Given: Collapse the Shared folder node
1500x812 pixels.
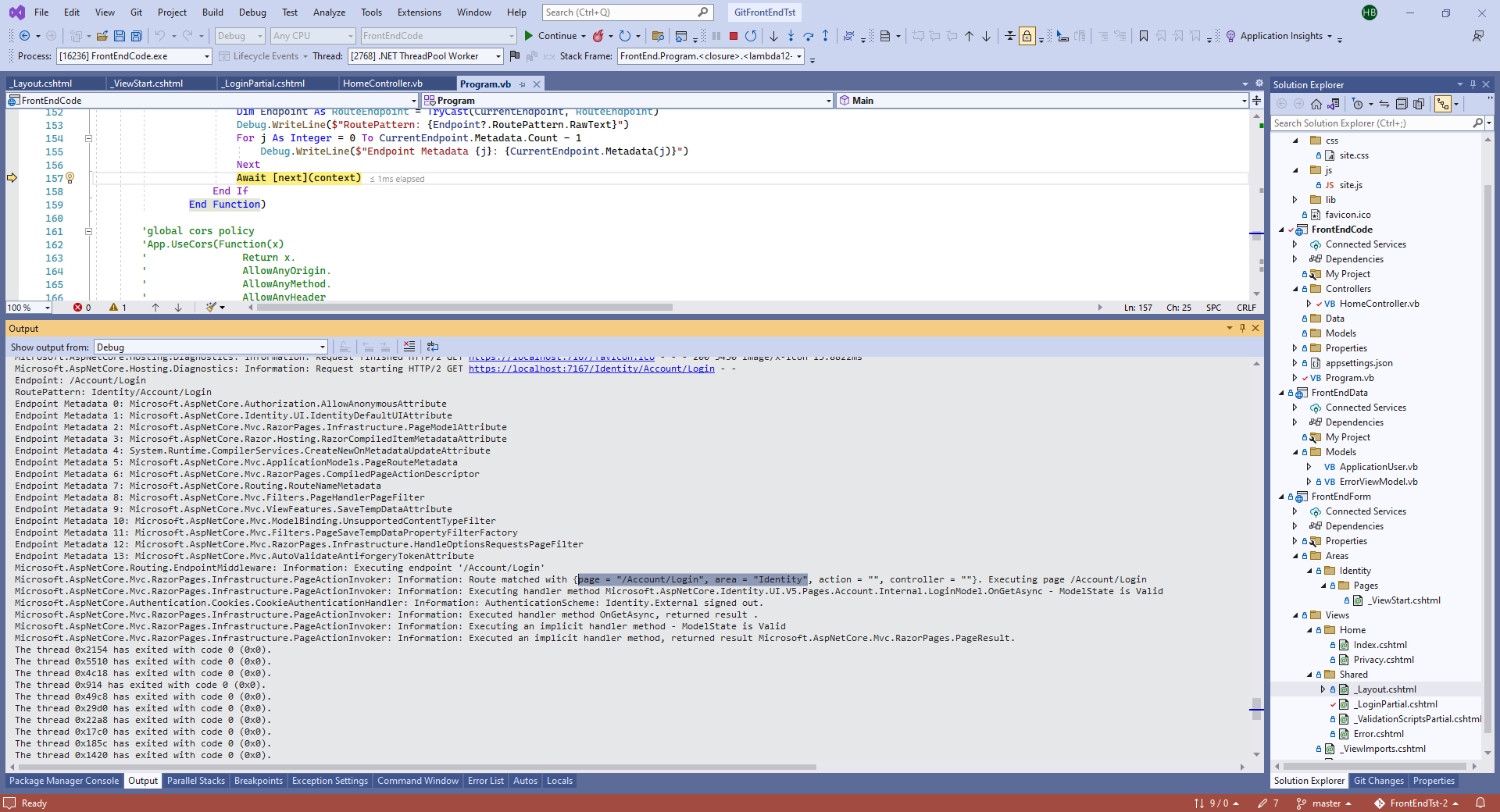Looking at the screenshot, I should click(x=1309, y=675).
